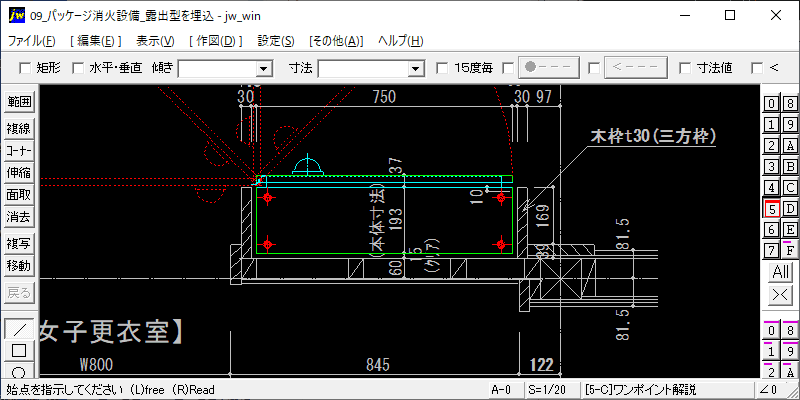
Task: Enable the 矩形 checkbox
Action: pyautogui.click(x=26, y=68)
